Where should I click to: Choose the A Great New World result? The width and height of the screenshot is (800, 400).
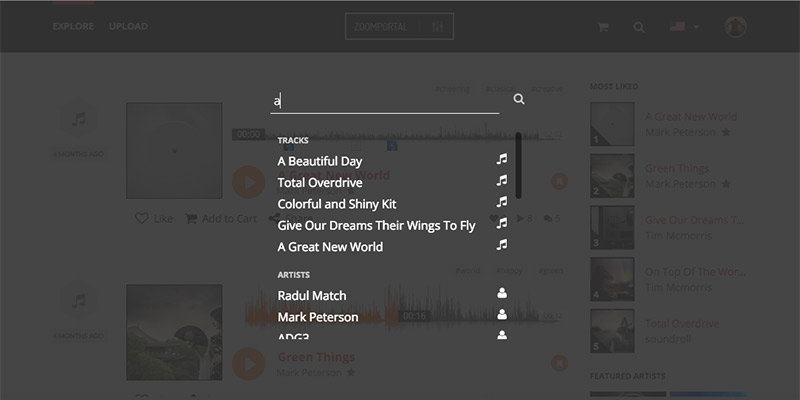[x=330, y=247]
